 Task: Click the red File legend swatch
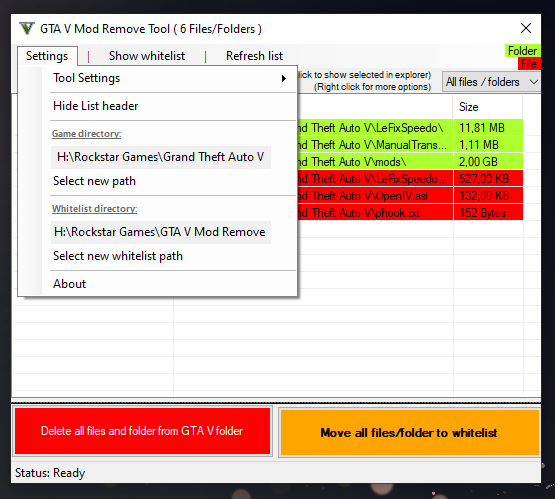pyautogui.click(x=529, y=64)
